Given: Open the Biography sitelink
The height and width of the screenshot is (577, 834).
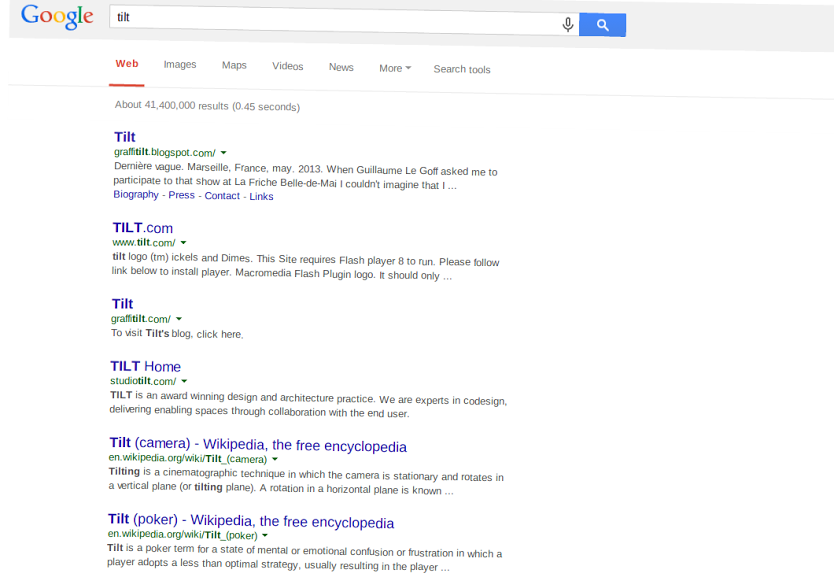Looking at the screenshot, I should coord(136,194).
